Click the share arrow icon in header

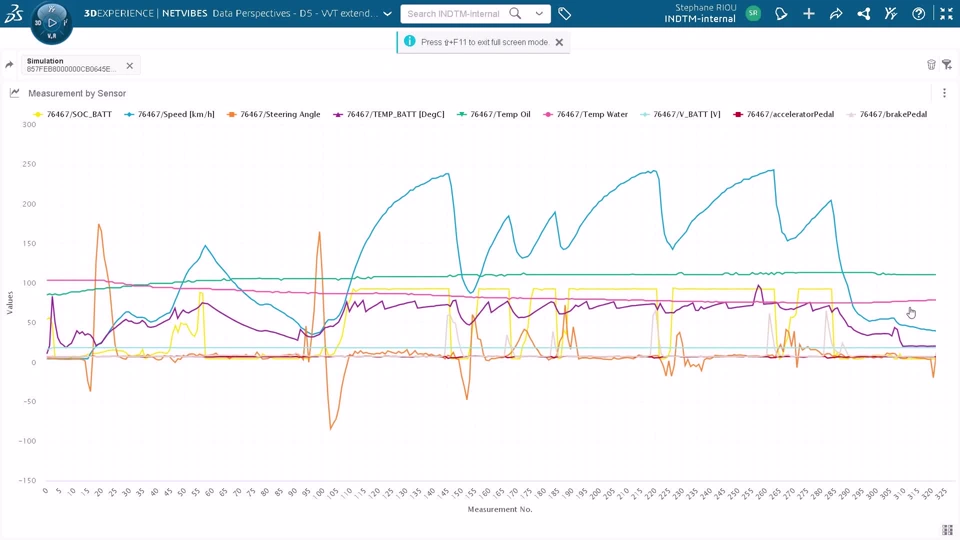click(x=836, y=13)
